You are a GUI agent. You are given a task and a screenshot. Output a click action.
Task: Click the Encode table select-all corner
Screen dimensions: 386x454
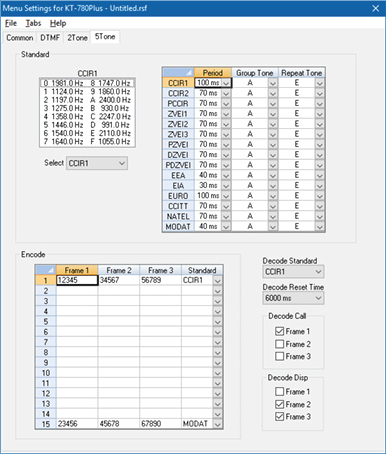[x=46, y=270]
